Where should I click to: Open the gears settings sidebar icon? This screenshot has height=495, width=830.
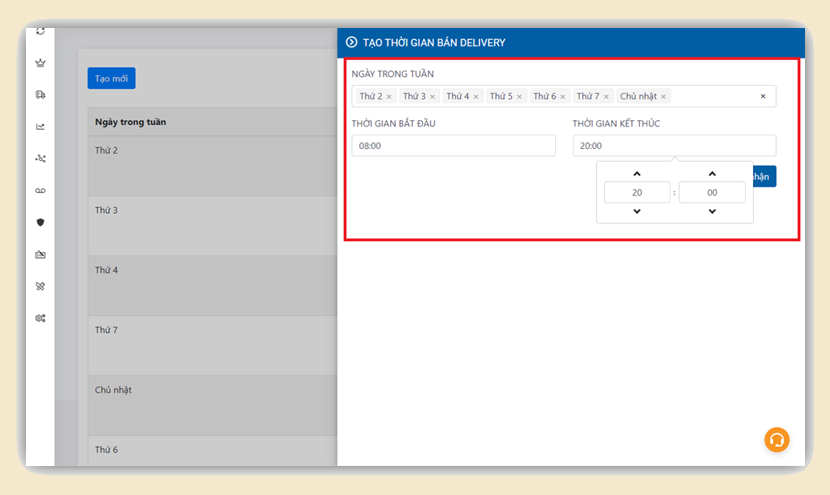tap(40, 318)
